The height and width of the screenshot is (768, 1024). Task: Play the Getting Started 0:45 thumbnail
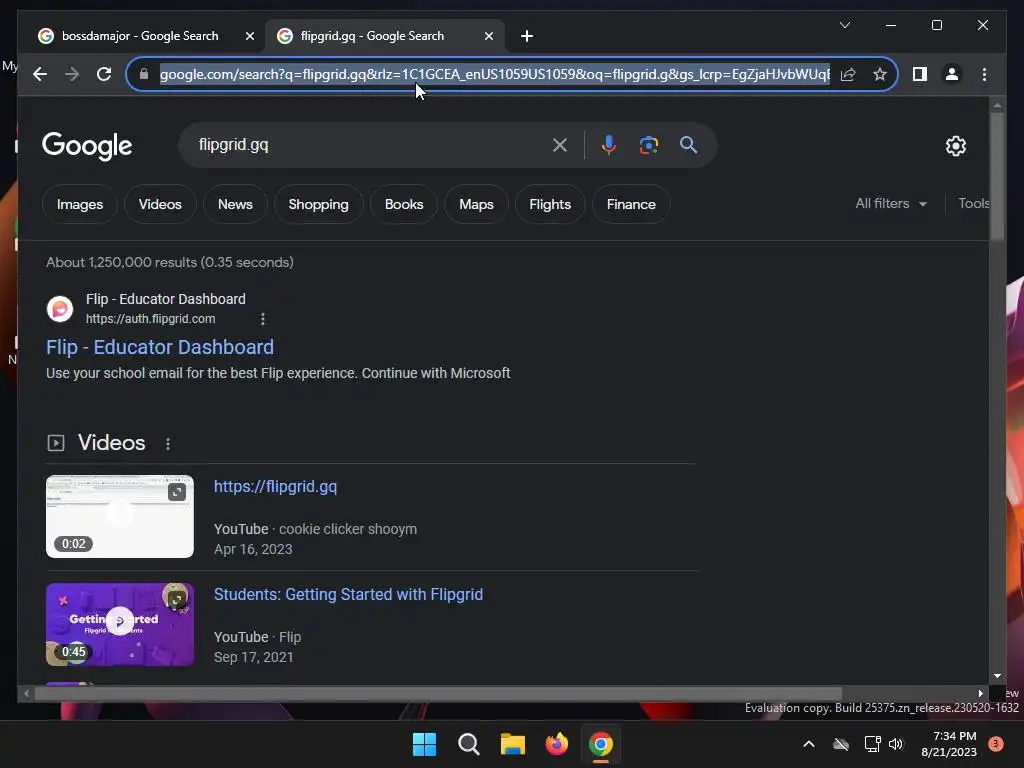point(120,624)
